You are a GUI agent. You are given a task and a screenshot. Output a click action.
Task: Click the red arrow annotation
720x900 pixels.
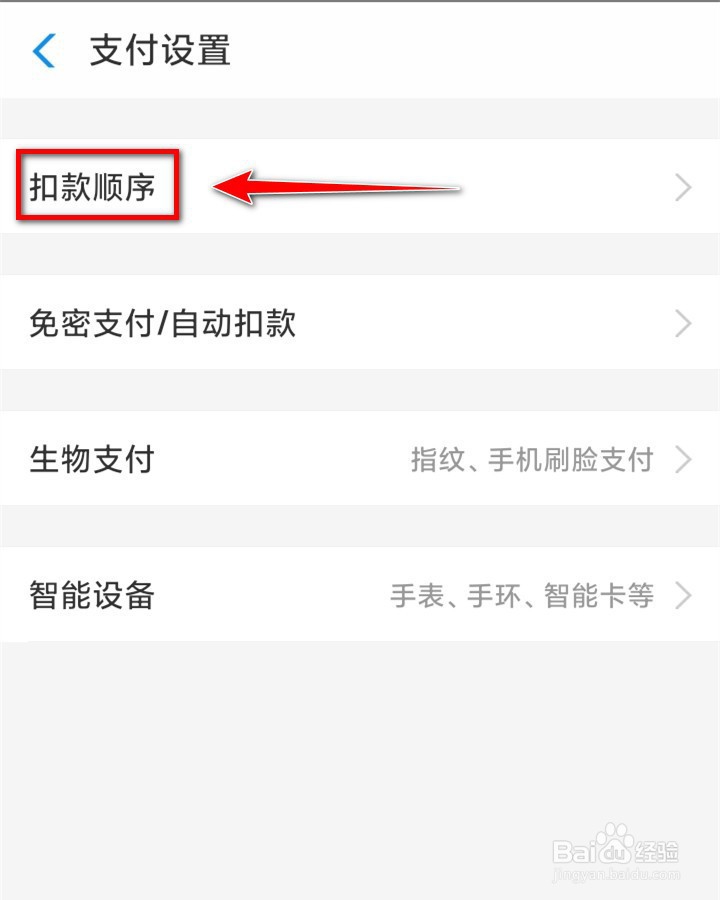336,187
